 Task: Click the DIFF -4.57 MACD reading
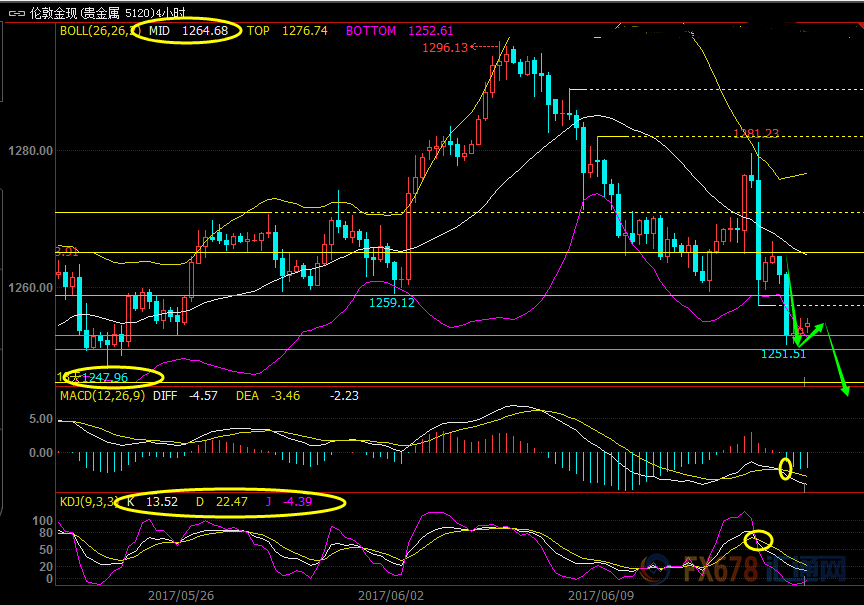[x=195, y=396]
